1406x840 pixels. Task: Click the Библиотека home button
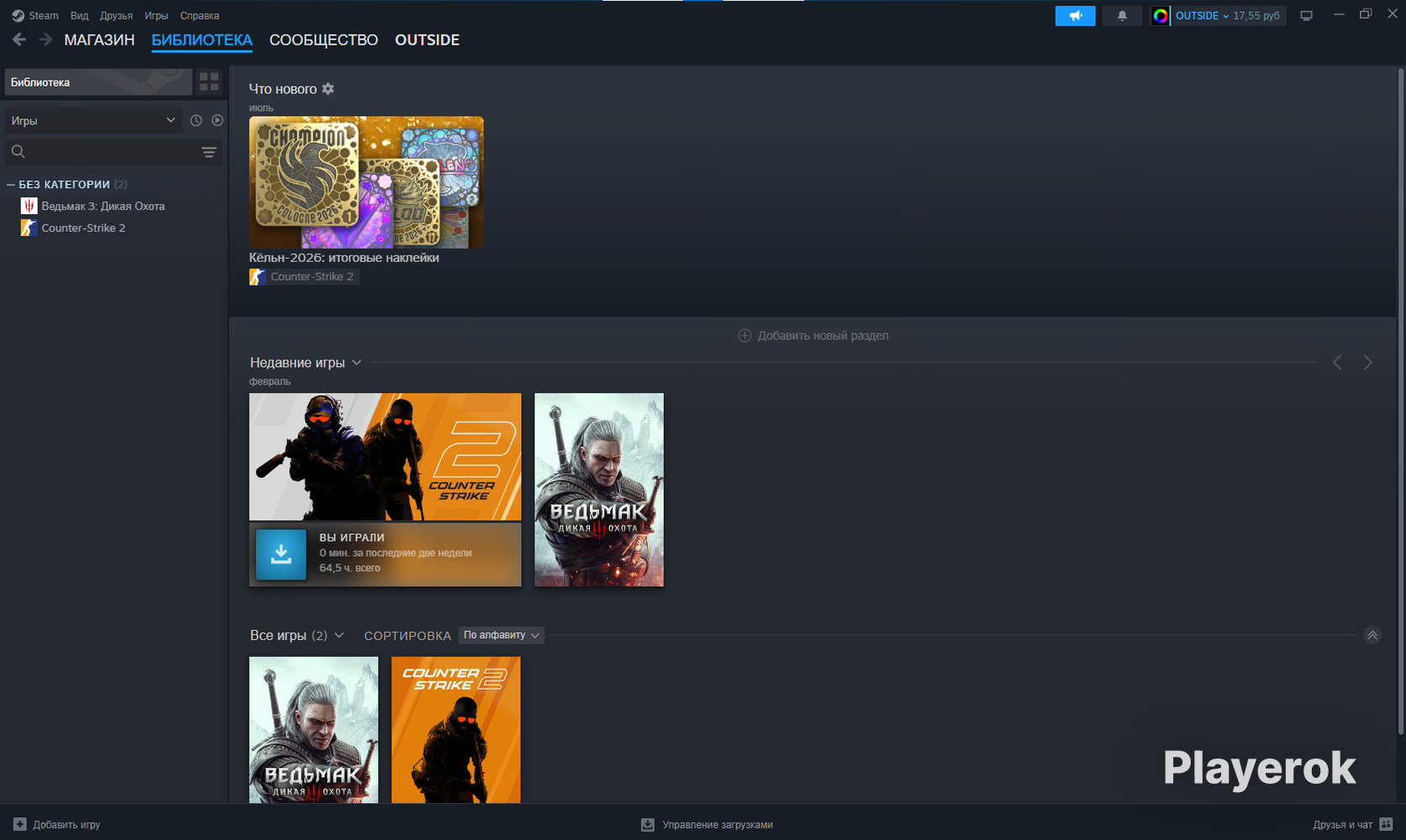tap(98, 82)
